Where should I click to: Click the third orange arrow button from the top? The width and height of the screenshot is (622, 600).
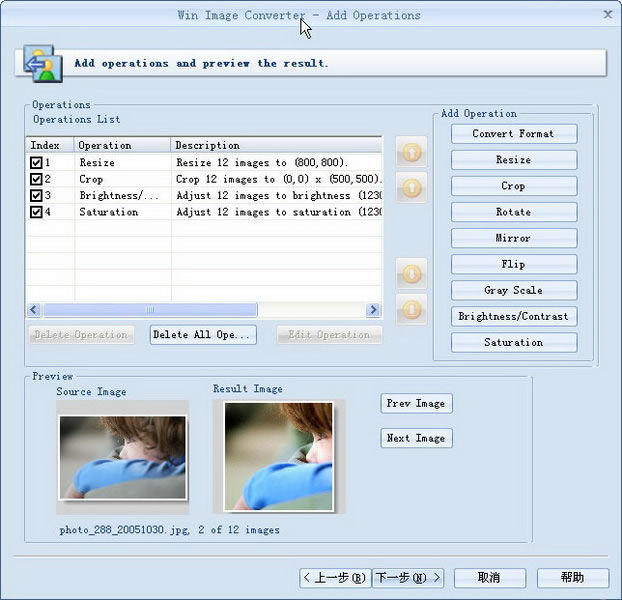tap(411, 273)
